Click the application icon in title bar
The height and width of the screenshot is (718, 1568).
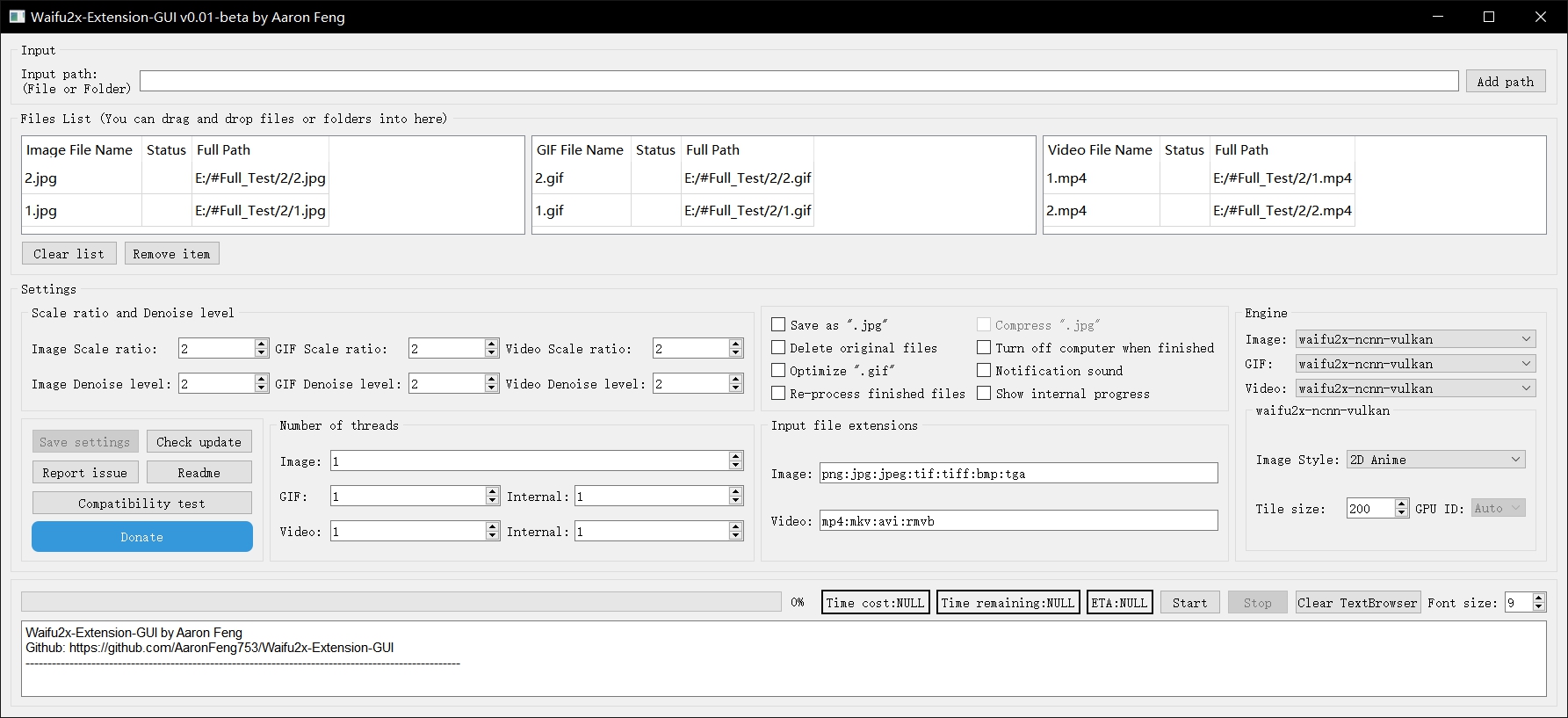pyautogui.click(x=17, y=17)
